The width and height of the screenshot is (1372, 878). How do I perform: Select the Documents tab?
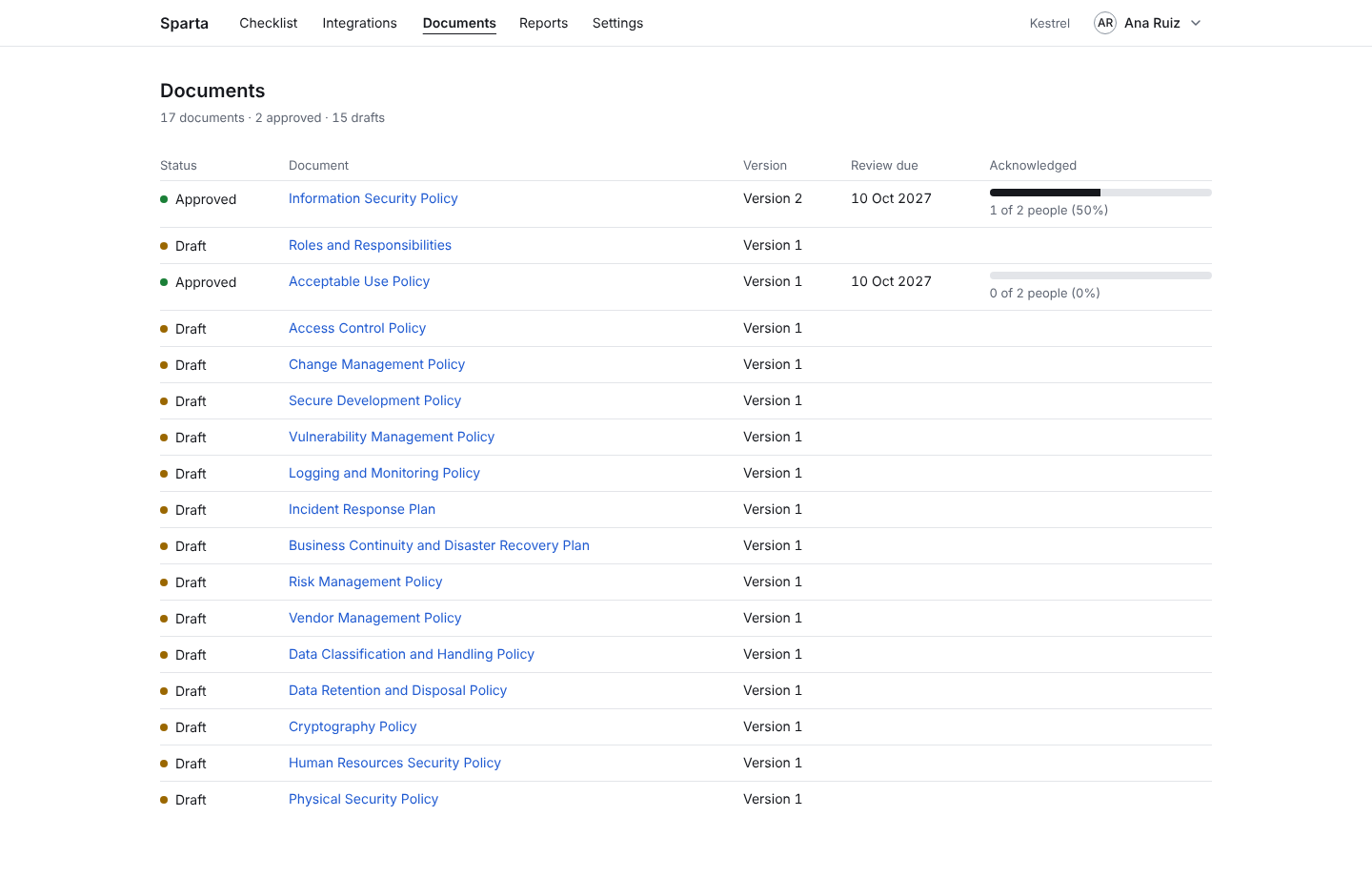click(459, 23)
